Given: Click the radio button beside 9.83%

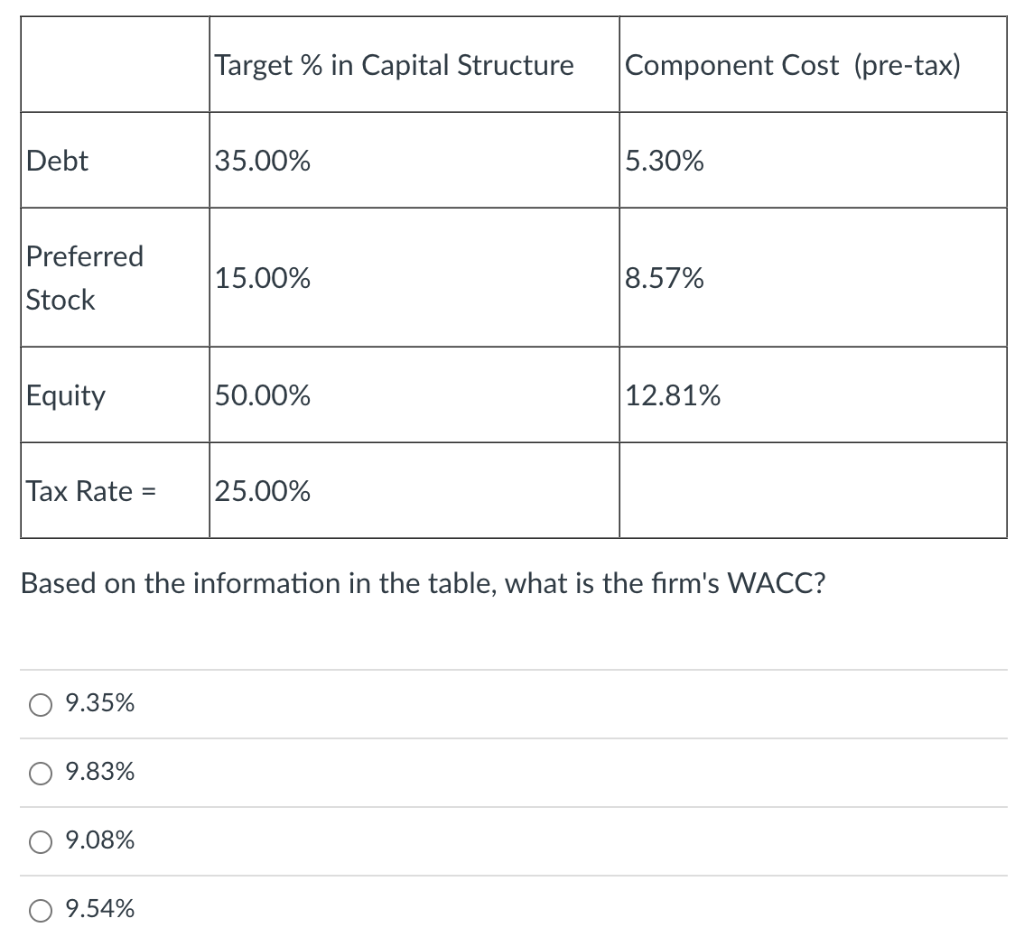Looking at the screenshot, I should tap(38, 771).
